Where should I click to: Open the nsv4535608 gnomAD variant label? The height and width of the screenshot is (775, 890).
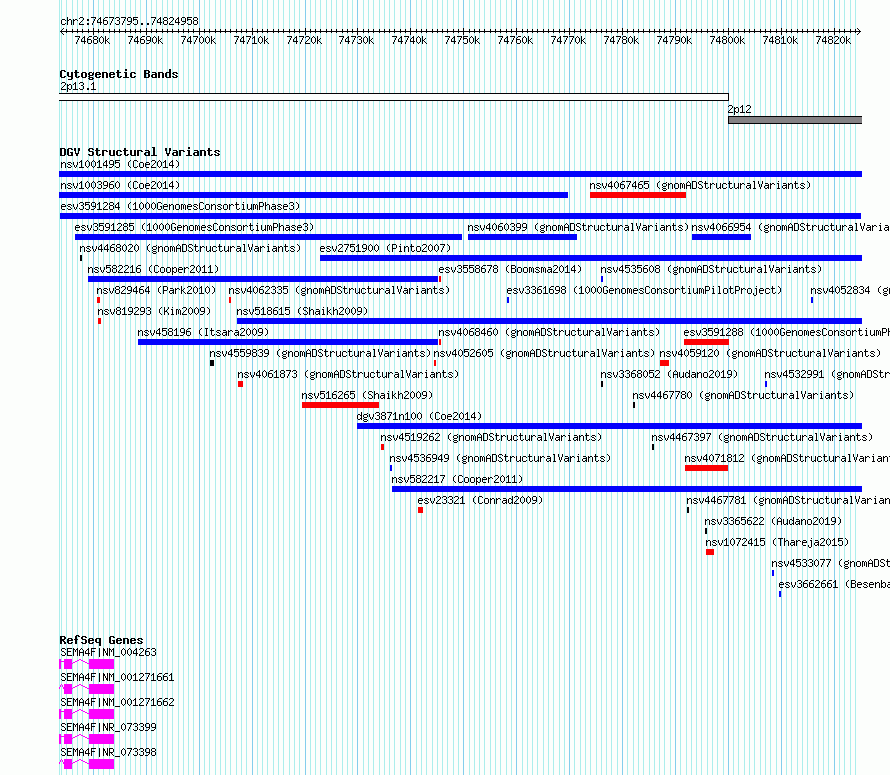(711, 270)
